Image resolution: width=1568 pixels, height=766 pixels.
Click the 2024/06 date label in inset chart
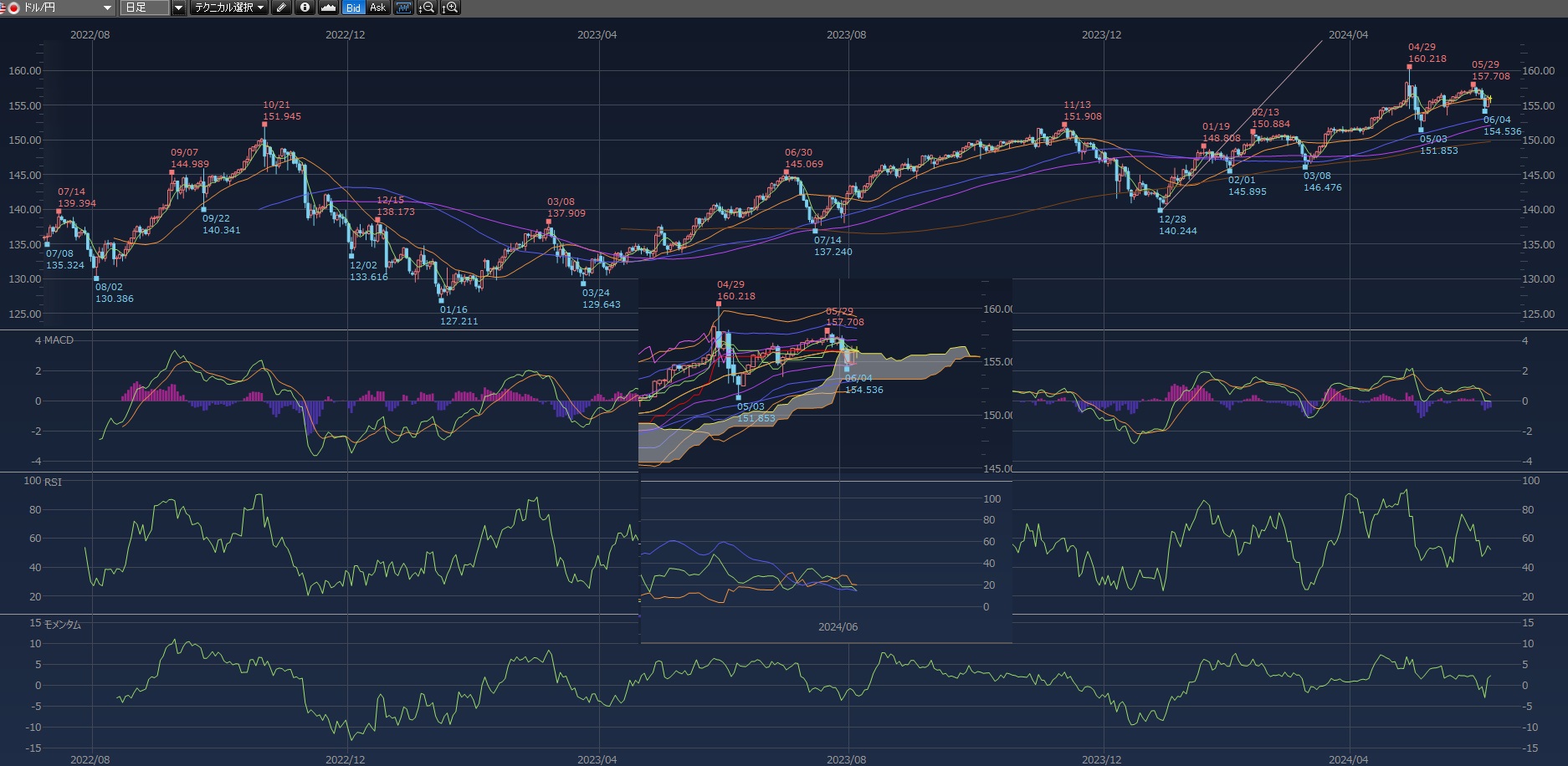coord(838,627)
